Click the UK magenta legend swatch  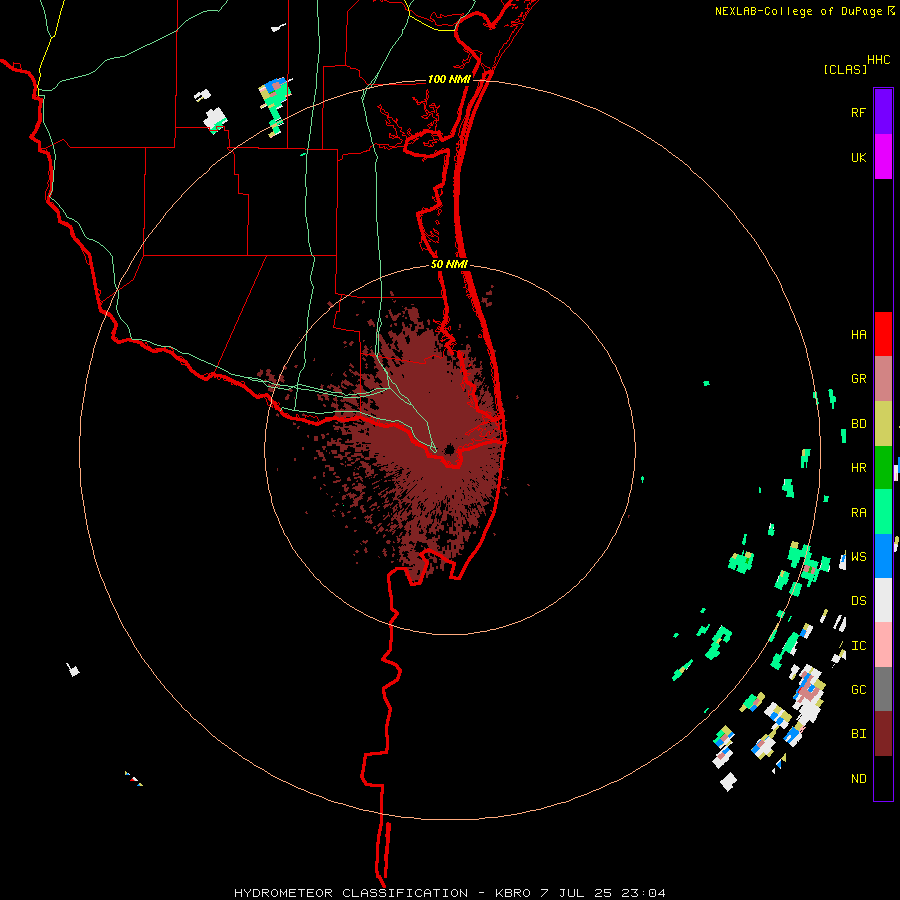[883, 157]
